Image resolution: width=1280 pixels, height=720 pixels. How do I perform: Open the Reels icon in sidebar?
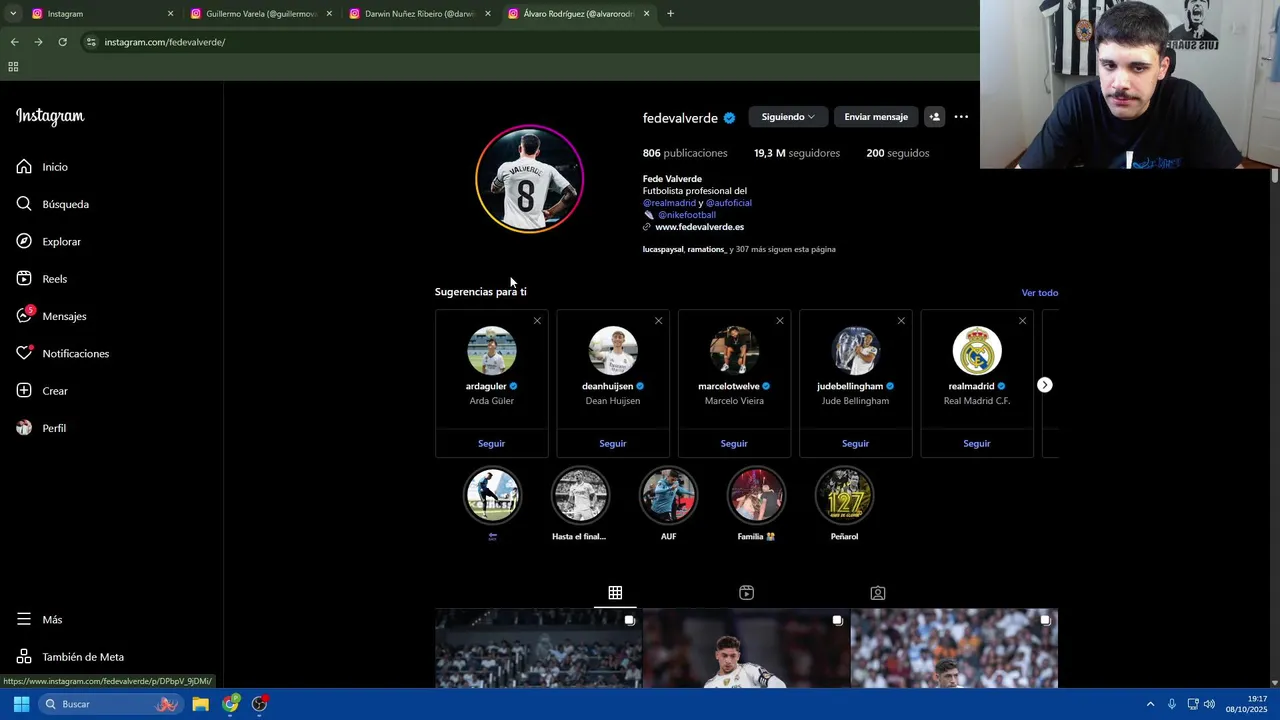(x=24, y=279)
